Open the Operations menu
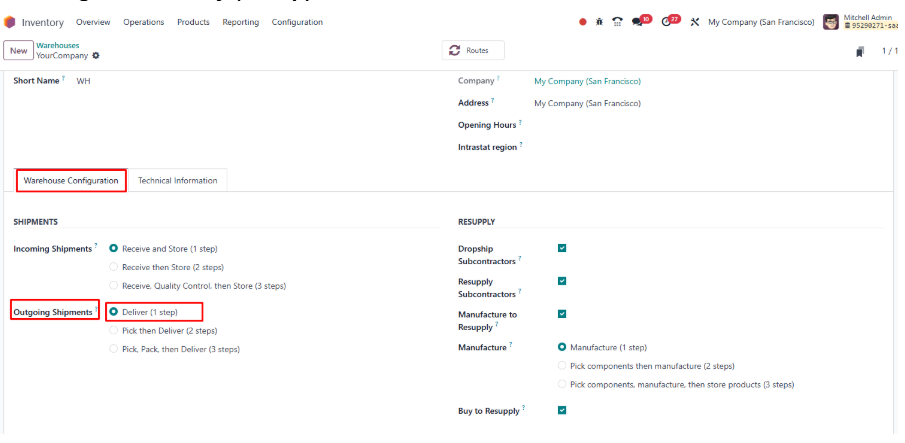Viewport: 905px width, 443px height. coord(144,22)
